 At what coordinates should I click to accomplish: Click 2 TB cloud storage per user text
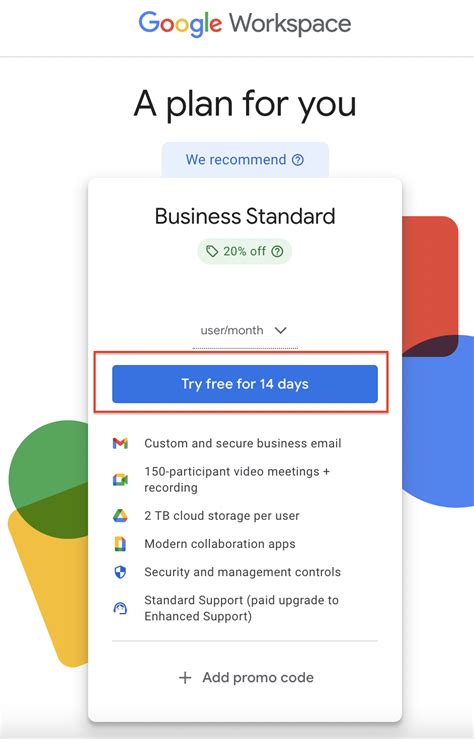click(x=222, y=516)
